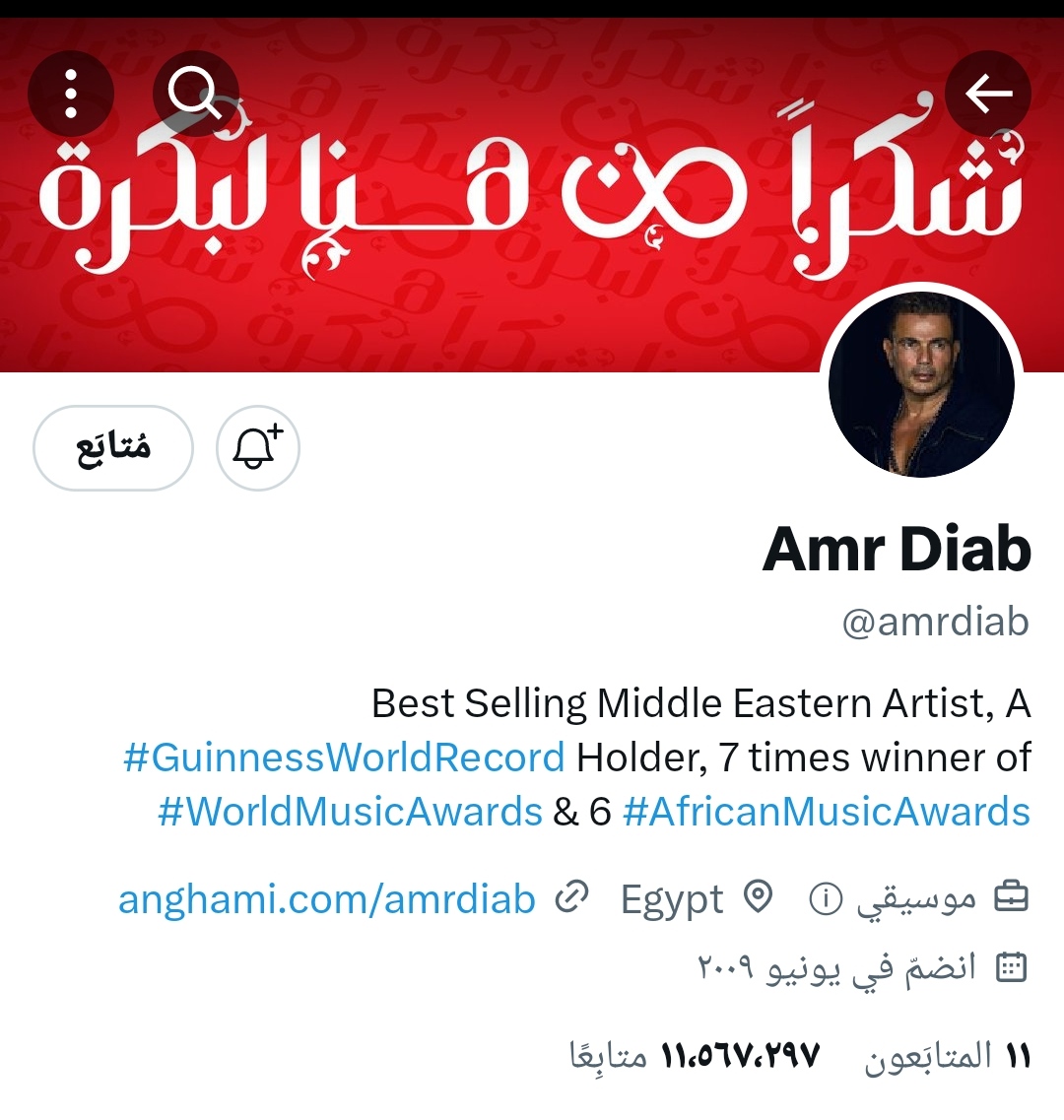Tap the info icon beside موسيقي
This screenshot has width=1064, height=1120.
click(826, 897)
